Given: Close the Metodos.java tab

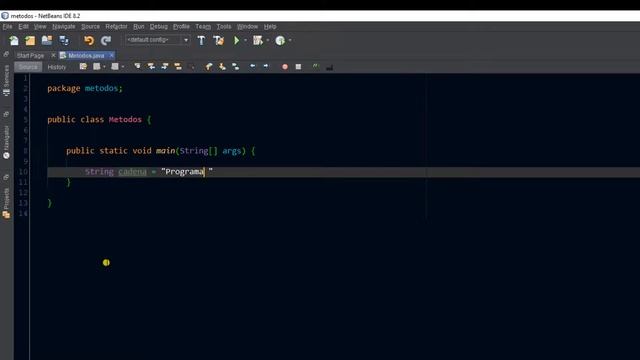Looking at the screenshot, I should tap(111, 55).
